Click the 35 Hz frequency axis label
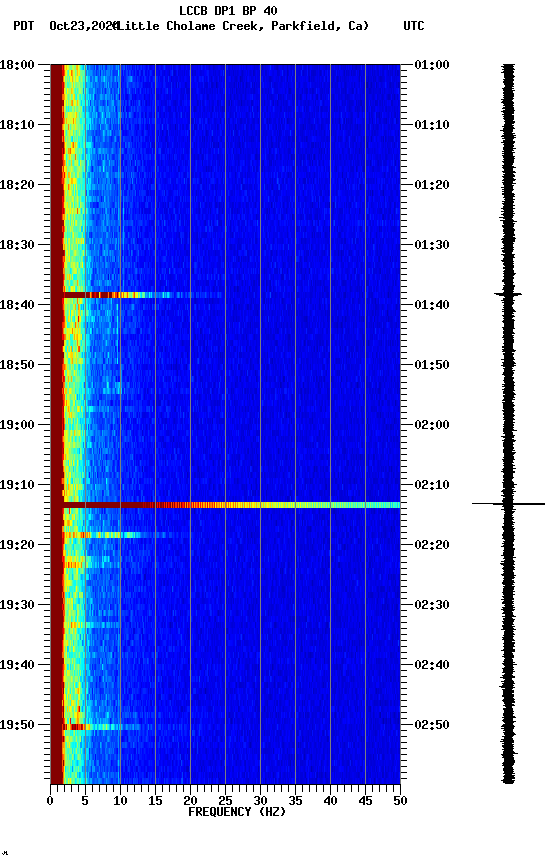This screenshot has height=864, width=552. pos(295,801)
